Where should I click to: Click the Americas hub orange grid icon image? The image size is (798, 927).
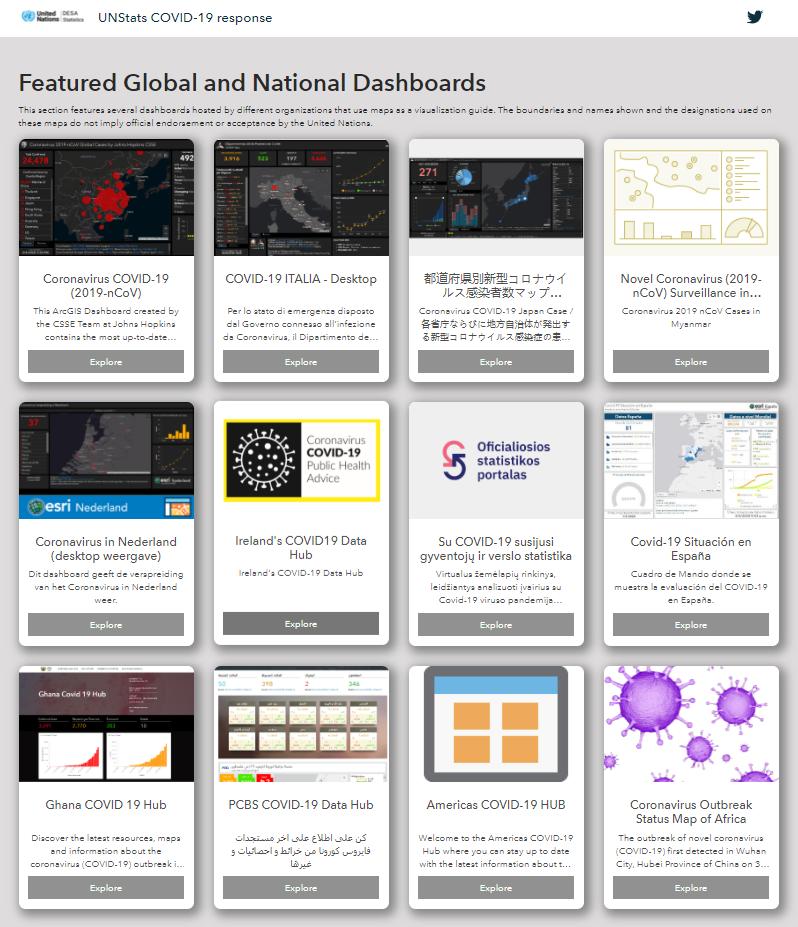[496, 723]
